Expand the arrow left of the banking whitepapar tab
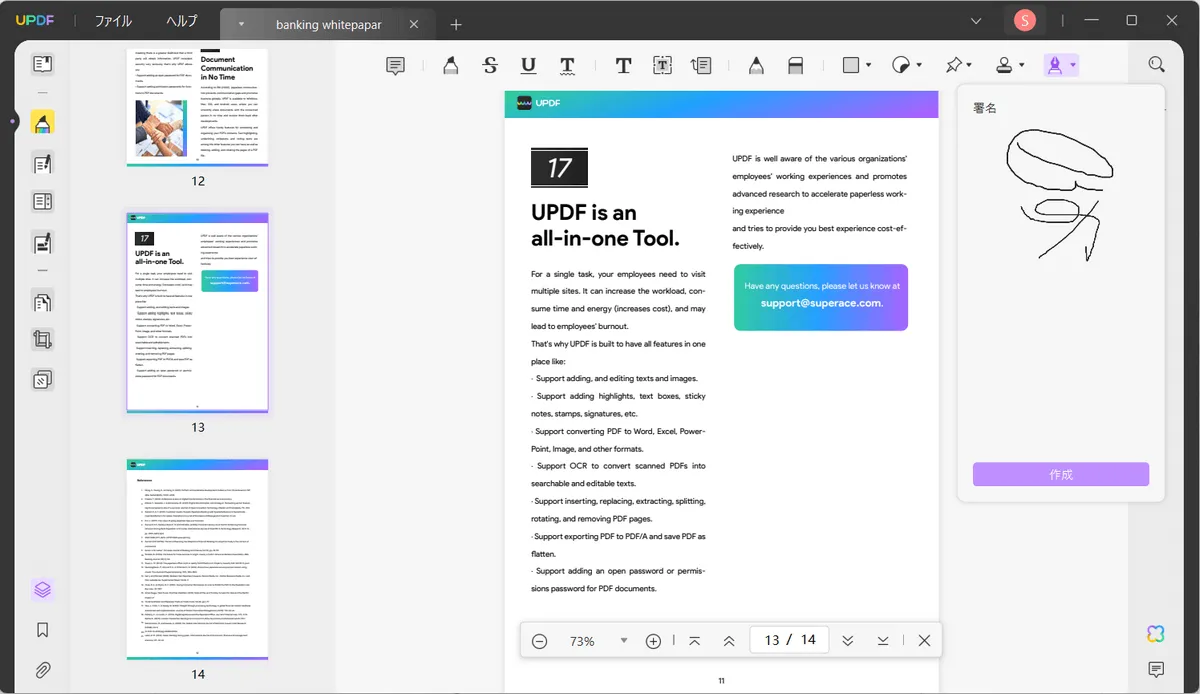The height and width of the screenshot is (694, 1200). [242, 24]
